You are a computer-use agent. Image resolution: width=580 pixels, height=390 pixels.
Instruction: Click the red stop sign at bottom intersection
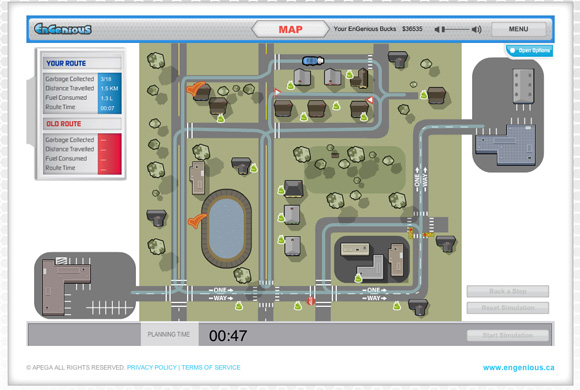tap(311, 301)
